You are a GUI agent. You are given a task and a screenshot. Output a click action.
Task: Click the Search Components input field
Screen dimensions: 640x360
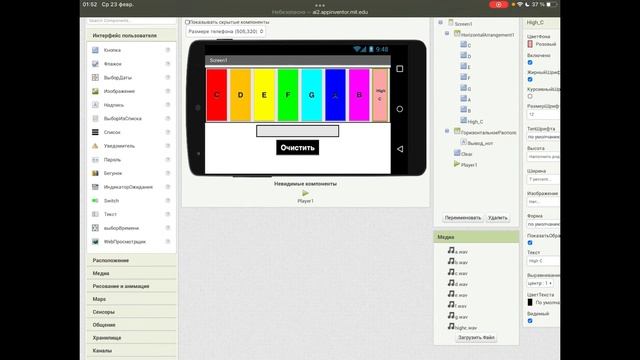pos(131,20)
